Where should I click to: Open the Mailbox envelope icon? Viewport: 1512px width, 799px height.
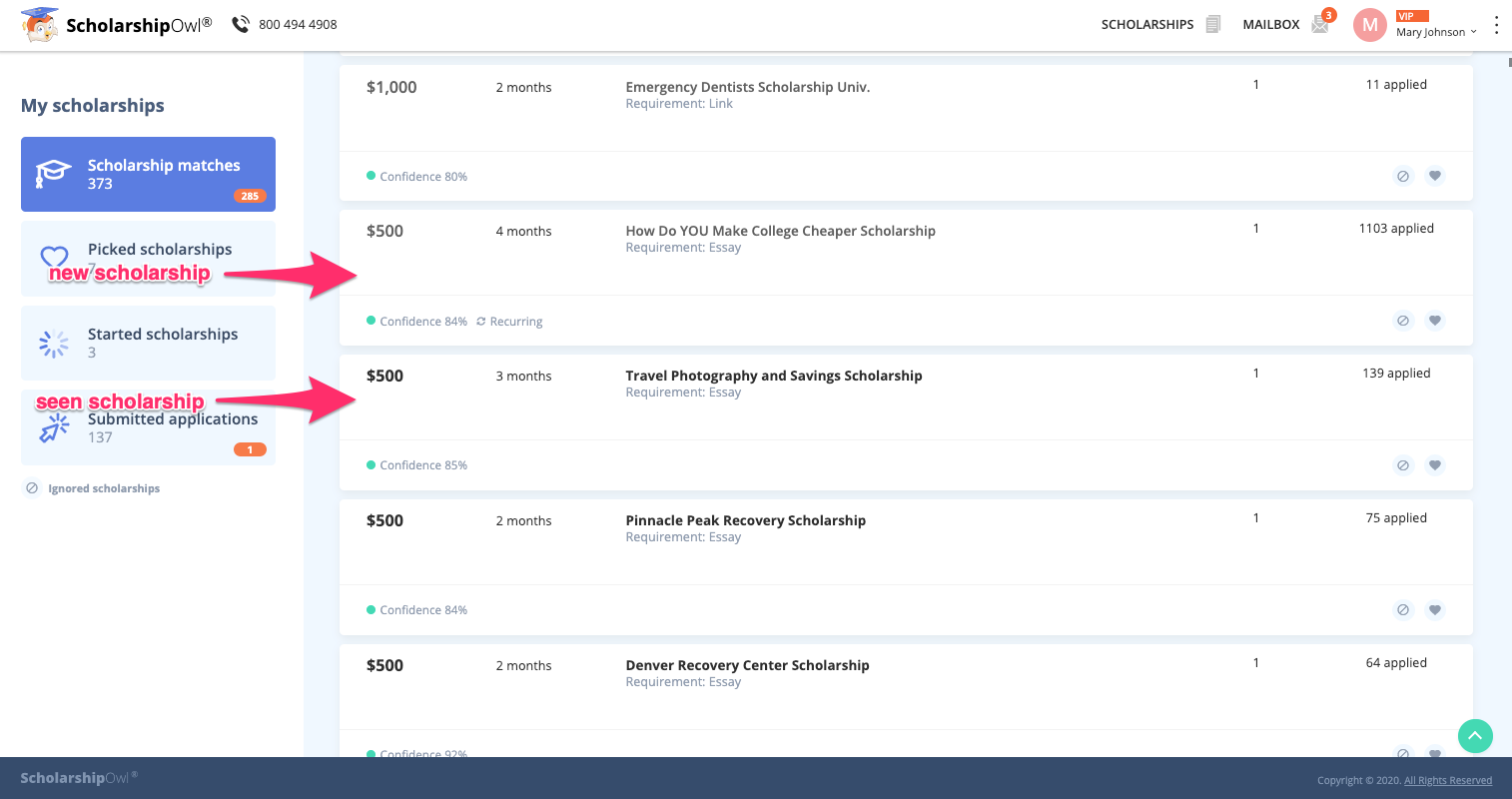[x=1320, y=25]
